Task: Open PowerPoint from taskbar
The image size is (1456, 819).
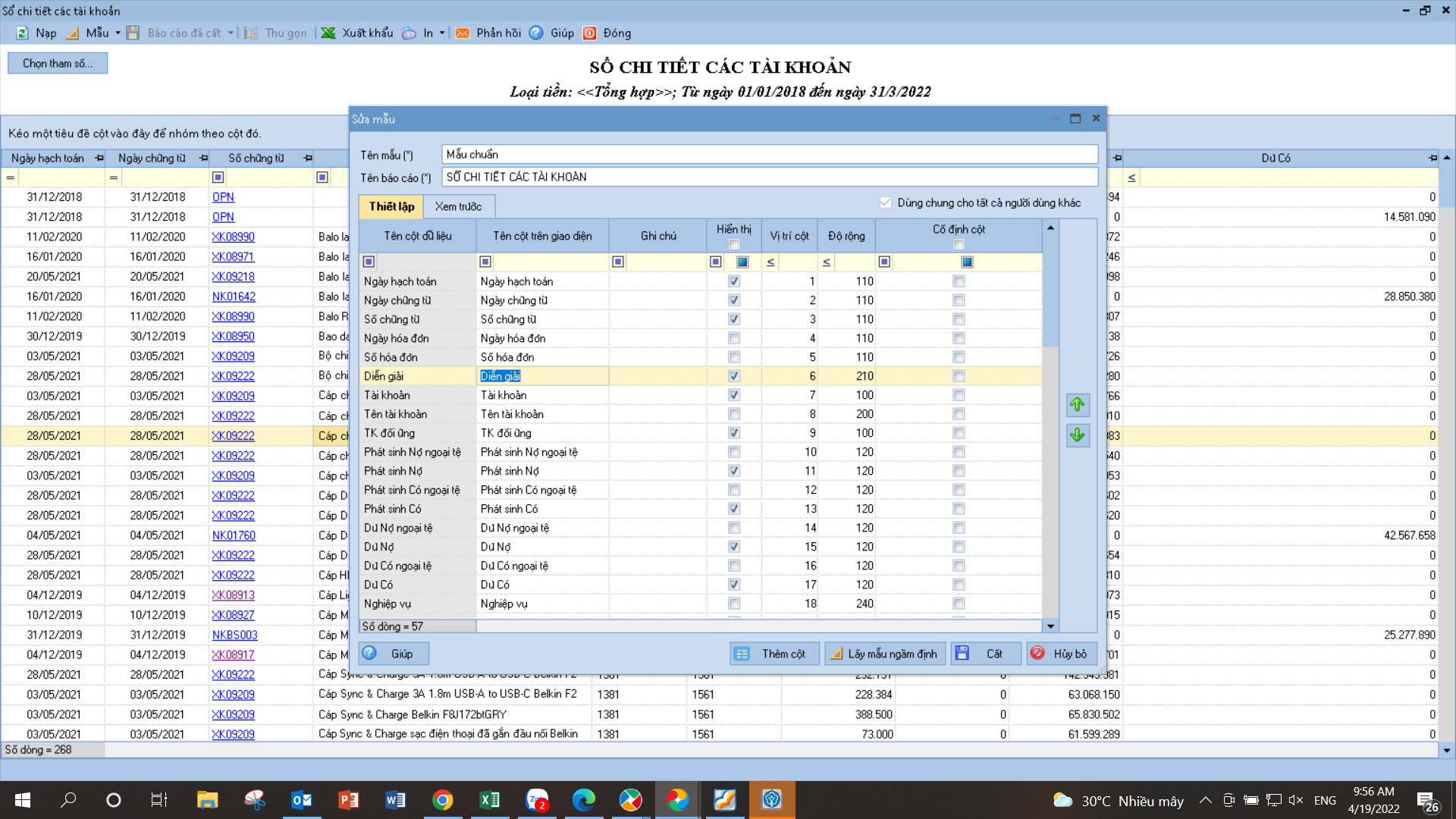Action: [x=348, y=800]
